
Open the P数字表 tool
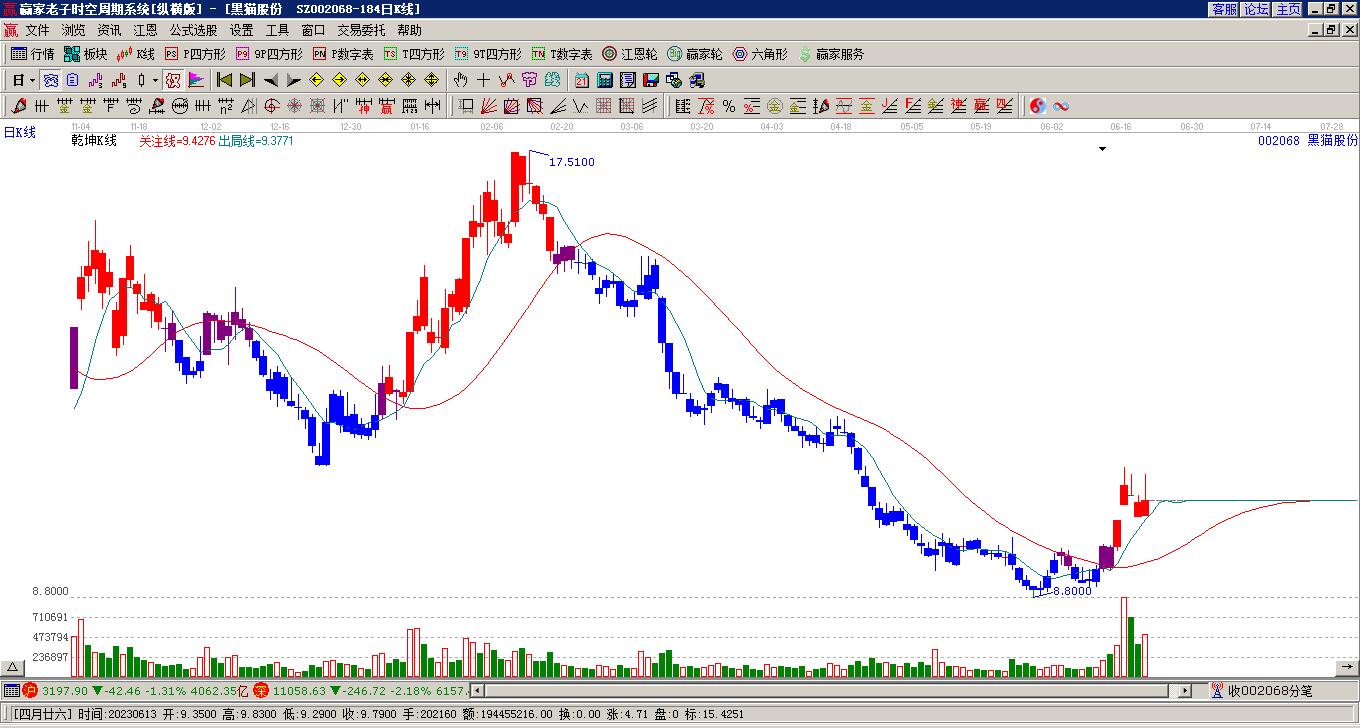coord(343,54)
